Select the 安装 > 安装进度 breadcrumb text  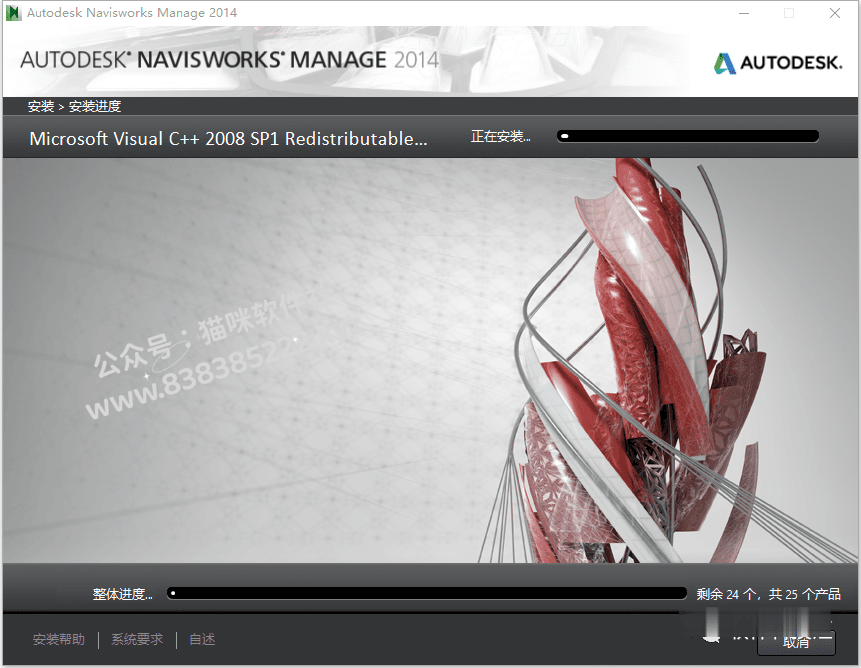pyautogui.click(x=75, y=106)
